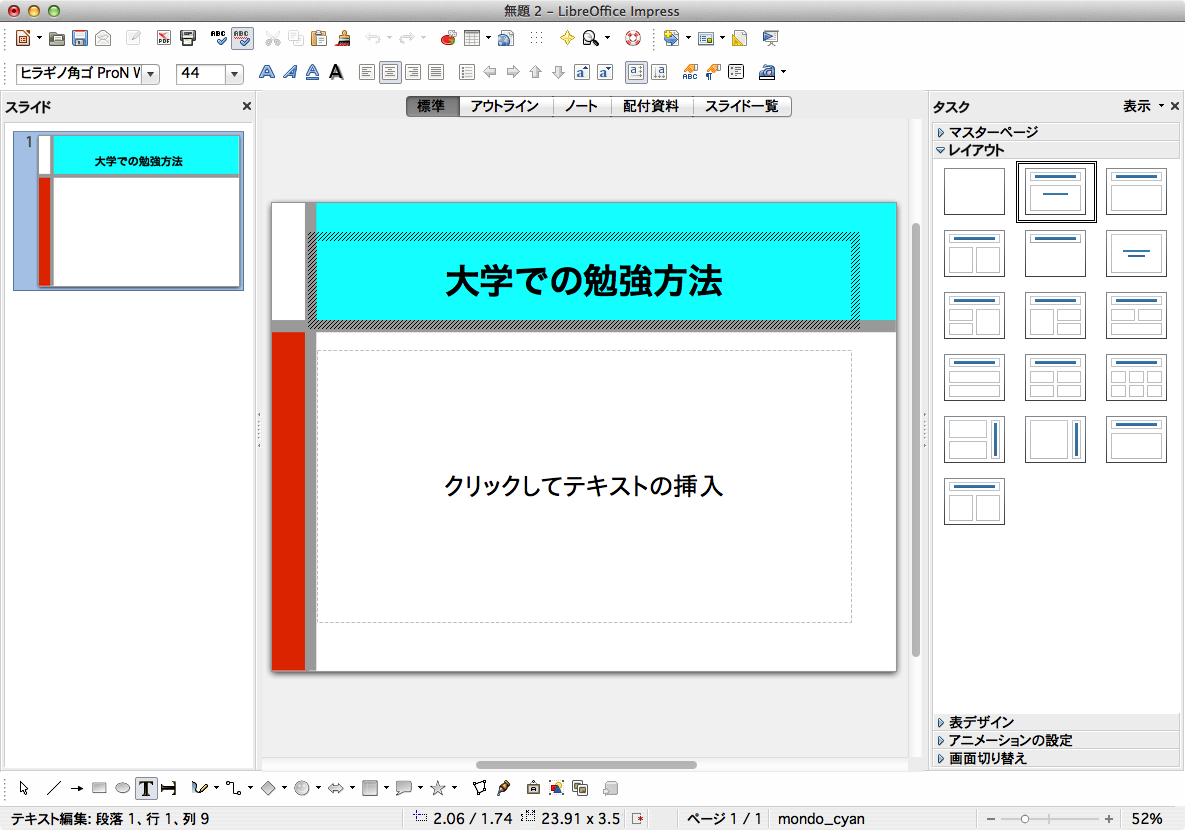1185x830 pixels.
Task: Click the zoom slider handle in status bar
Action: pyautogui.click(x=1025, y=819)
